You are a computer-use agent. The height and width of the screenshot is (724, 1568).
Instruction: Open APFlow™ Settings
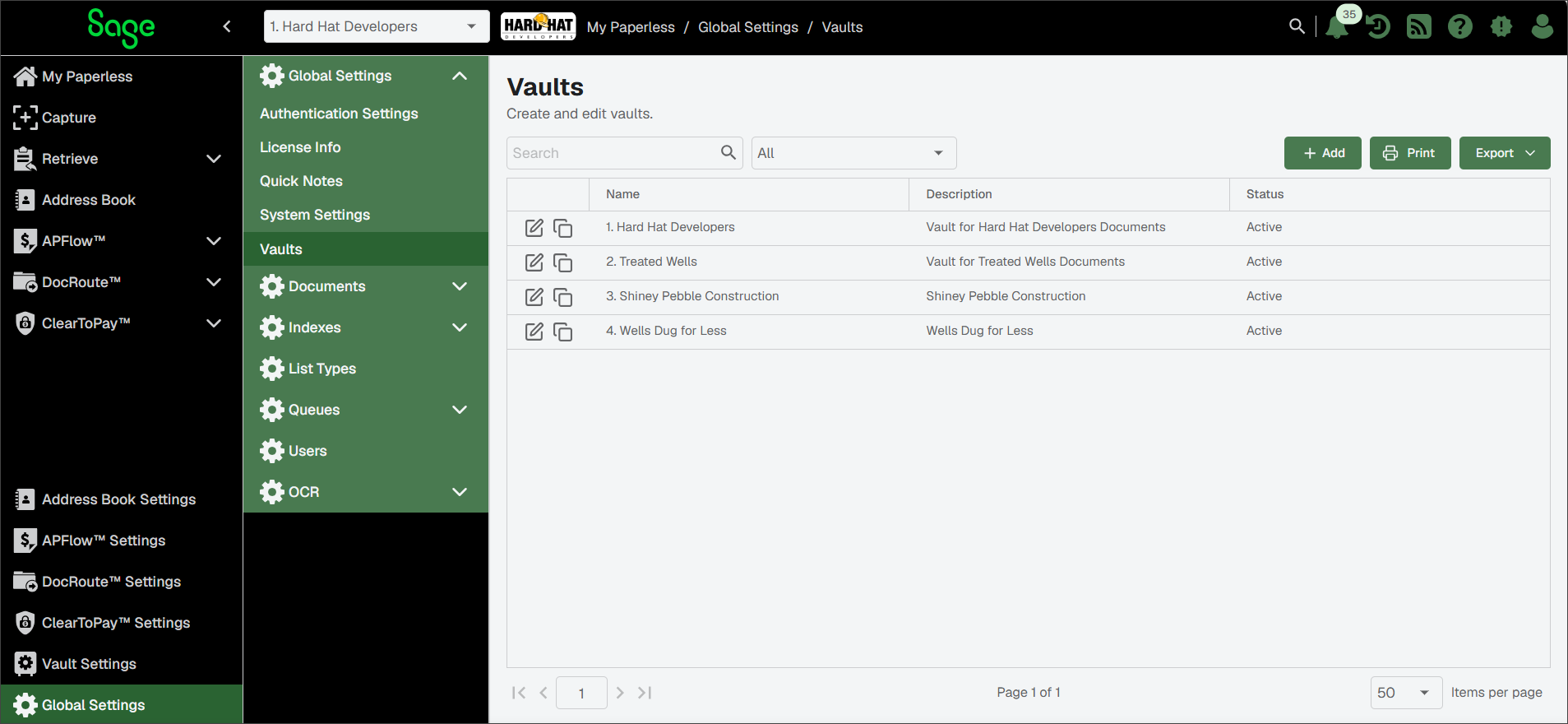coord(122,541)
